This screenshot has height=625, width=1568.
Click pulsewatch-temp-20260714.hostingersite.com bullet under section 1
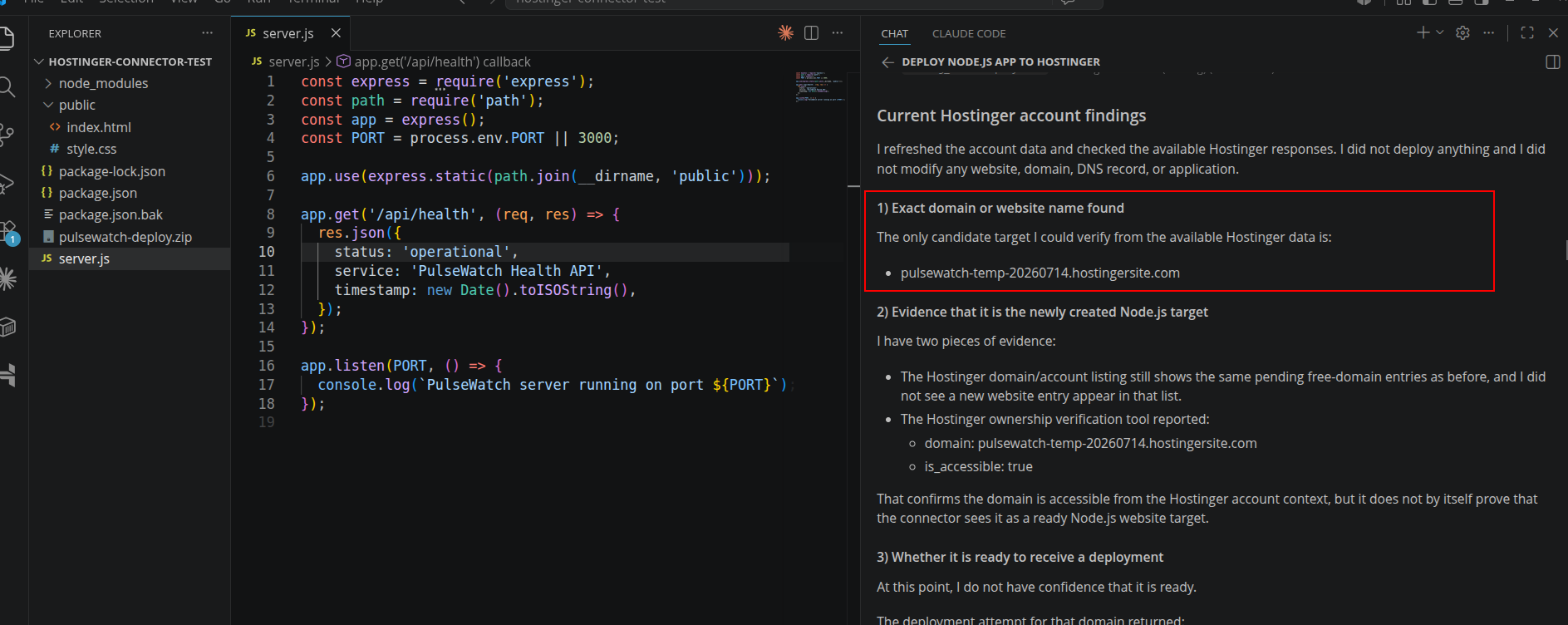1040,273
